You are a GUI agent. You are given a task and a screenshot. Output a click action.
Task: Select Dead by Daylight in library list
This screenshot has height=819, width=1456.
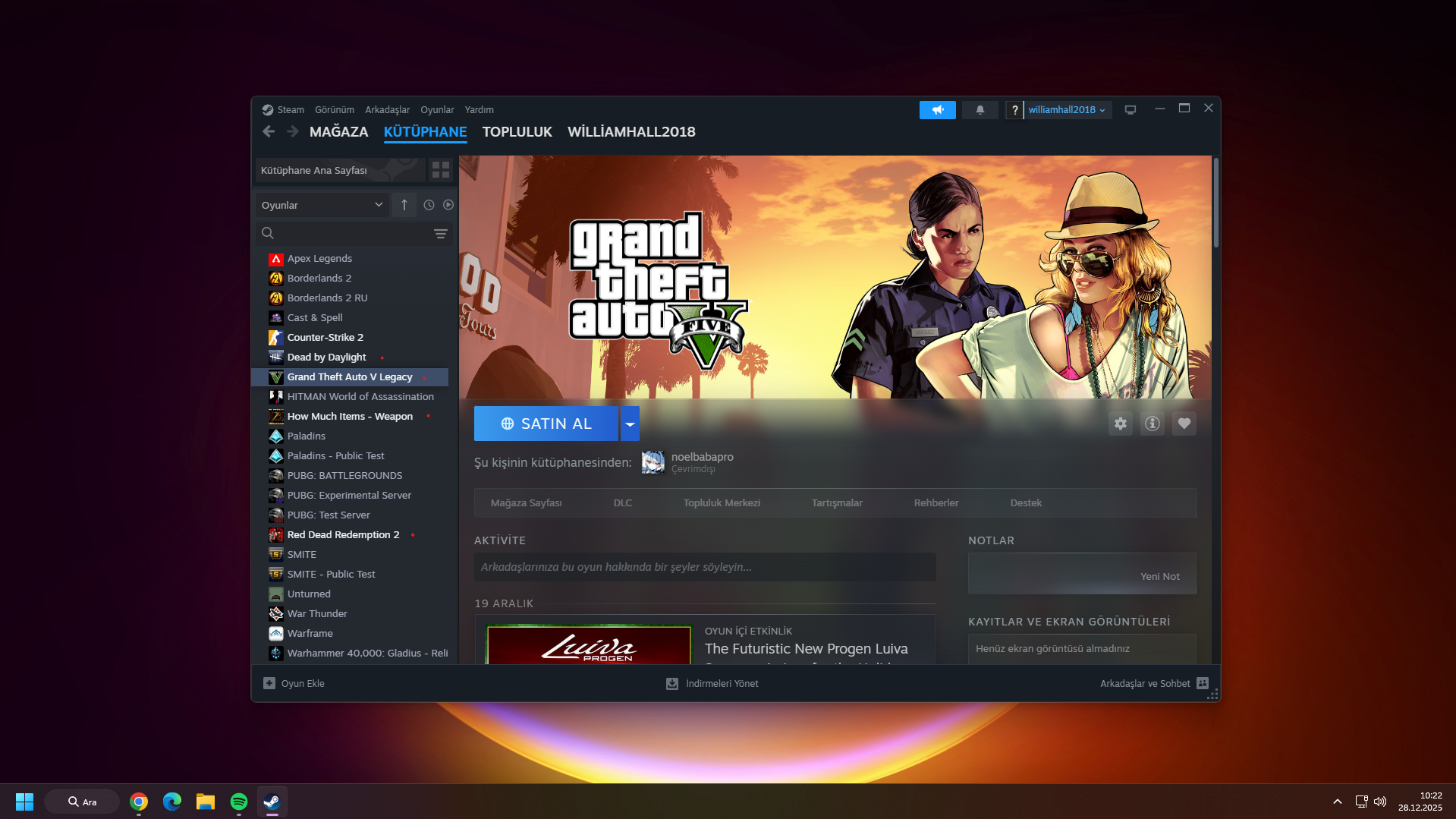(x=350, y=358)
